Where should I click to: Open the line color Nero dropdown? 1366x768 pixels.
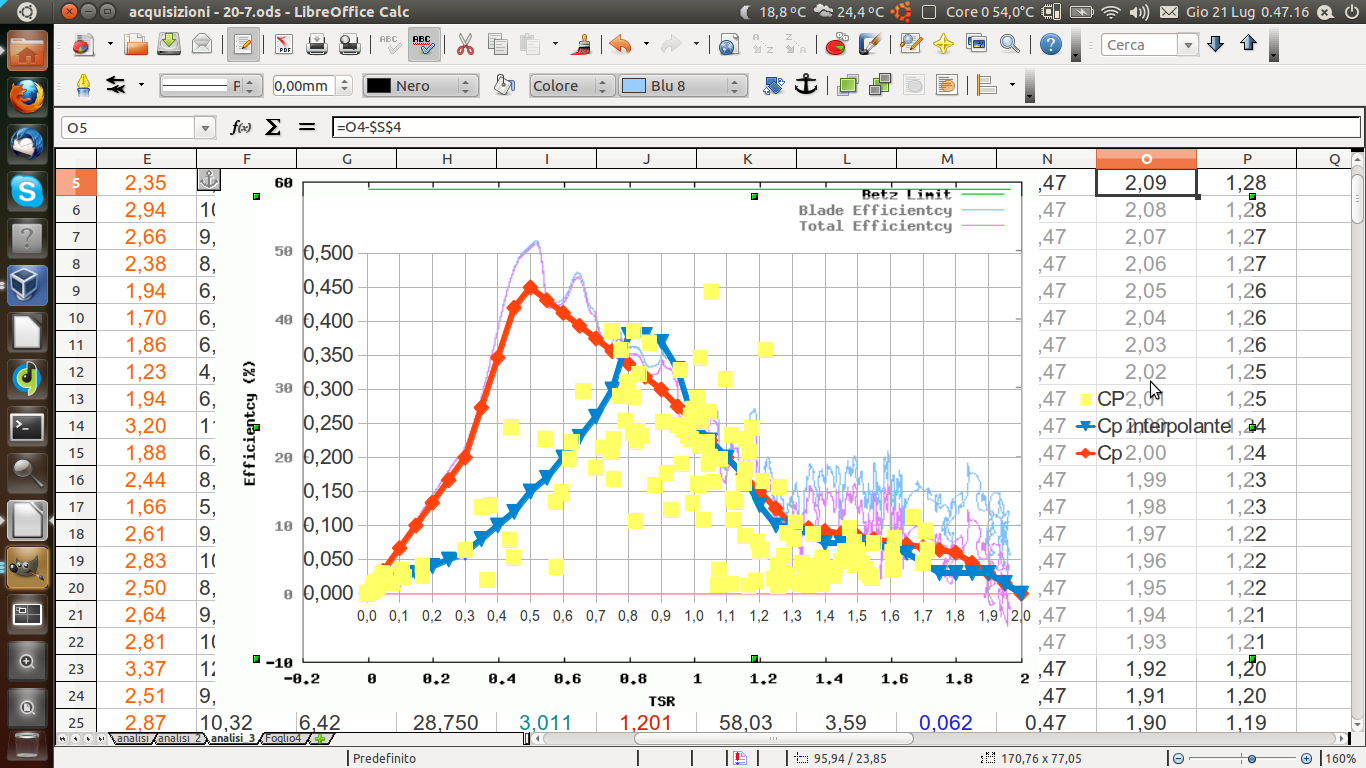click(466, 86)
